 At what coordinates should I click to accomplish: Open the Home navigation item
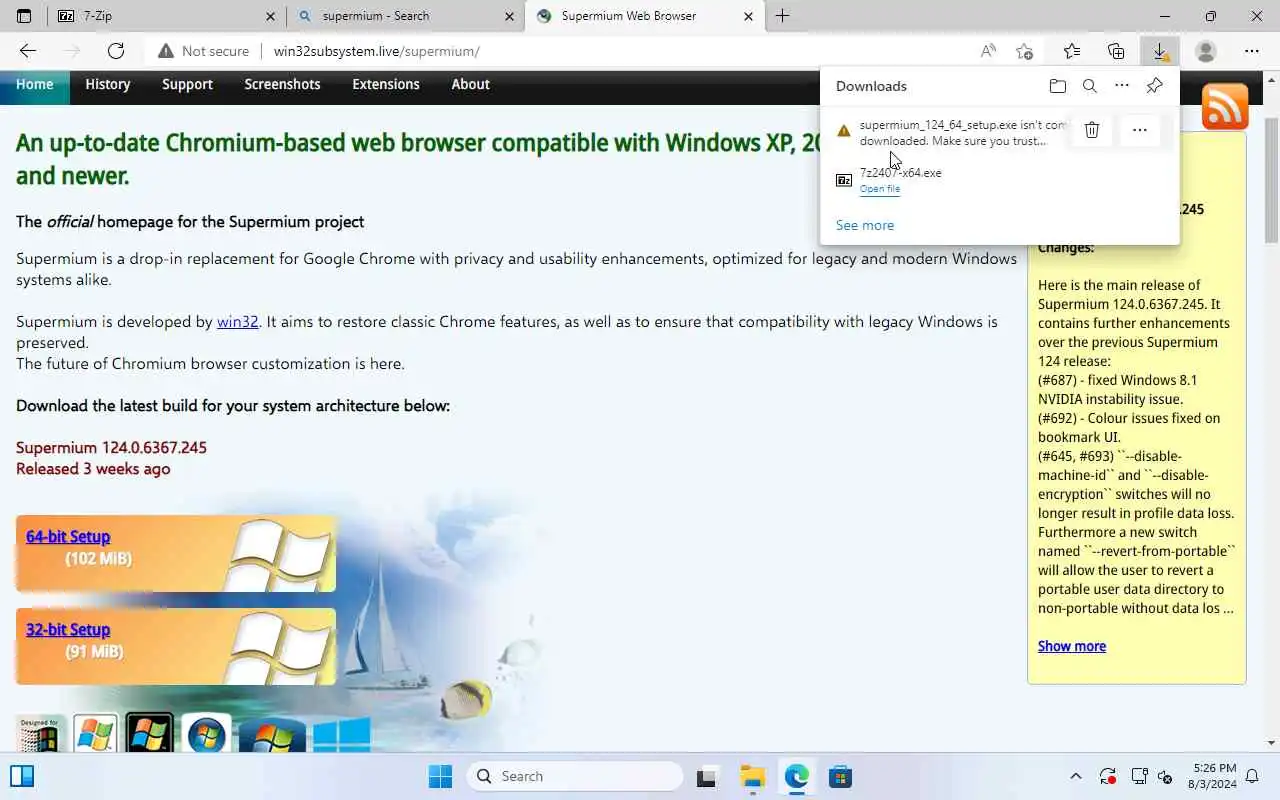click(34, 85)
